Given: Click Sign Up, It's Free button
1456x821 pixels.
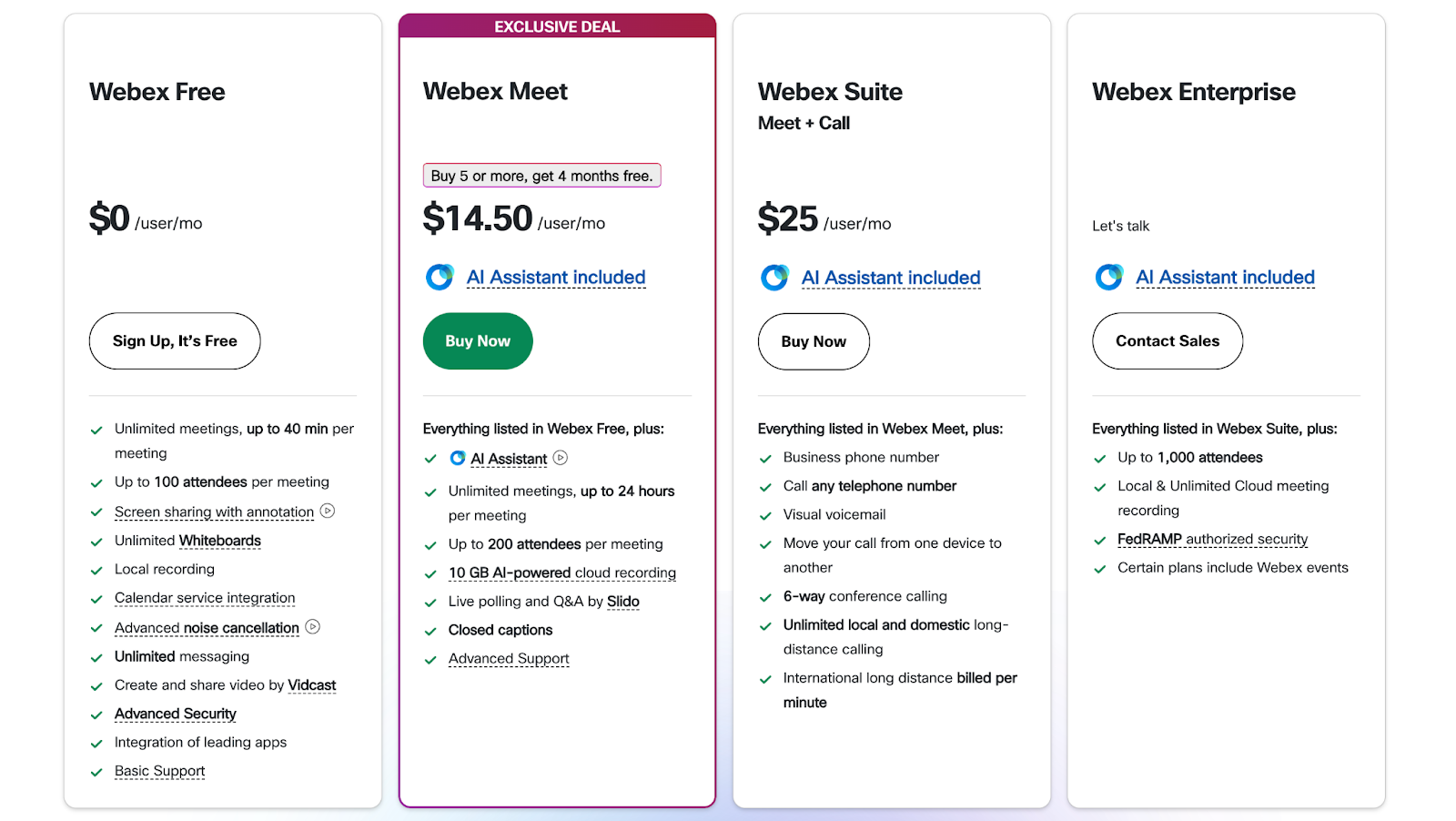Looking at the screenshot, I should tap(175, 341).
